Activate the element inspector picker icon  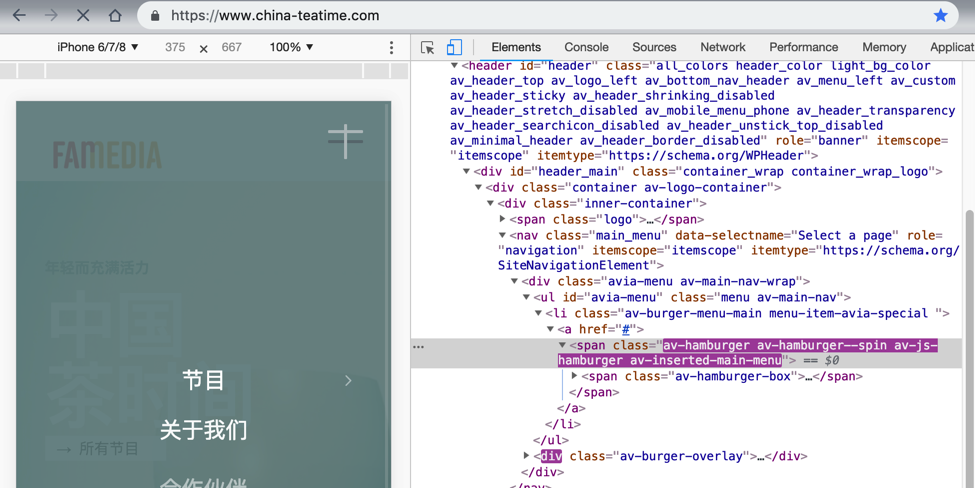pyautogui.click(x=427, y=47)
